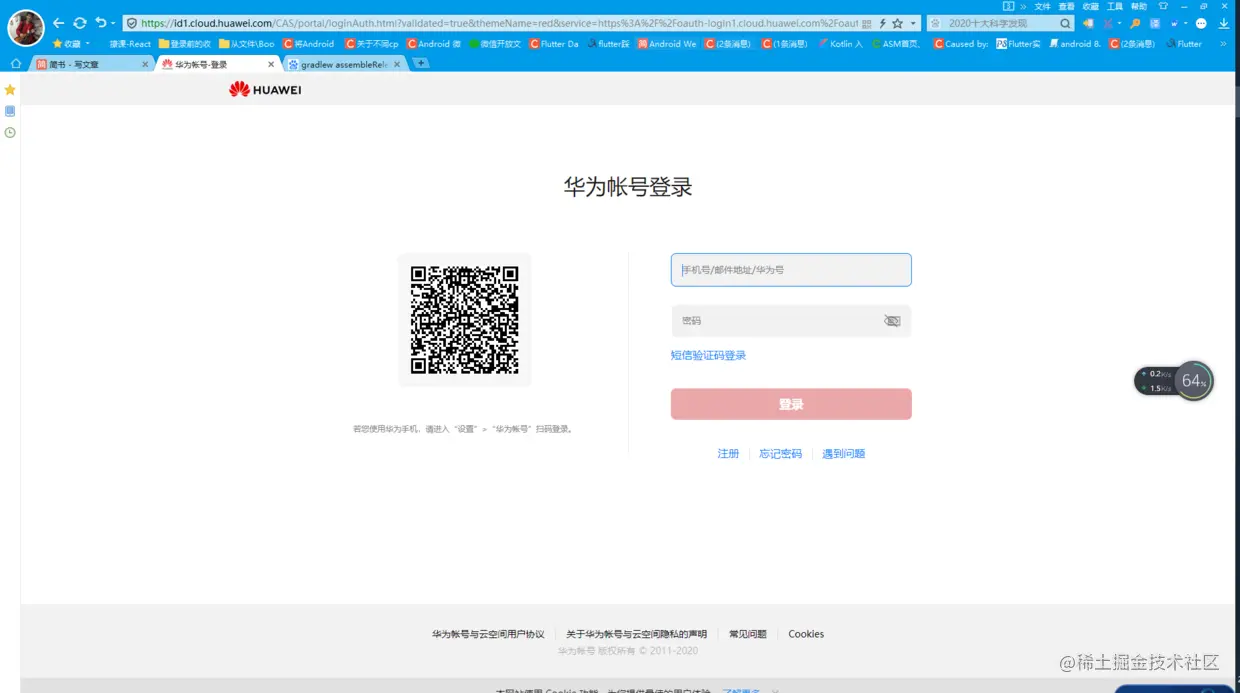Open the 查看 menu

click(x=1066, y=6)
